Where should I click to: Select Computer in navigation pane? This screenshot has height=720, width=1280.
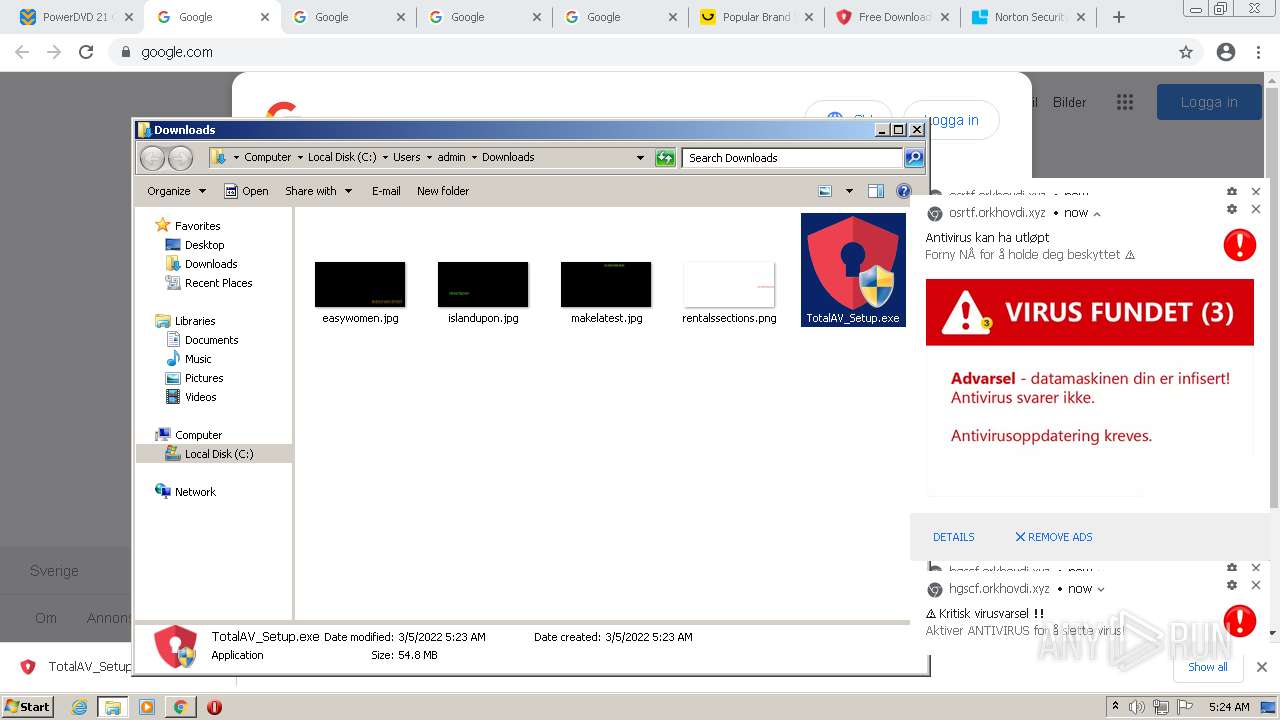198,435
